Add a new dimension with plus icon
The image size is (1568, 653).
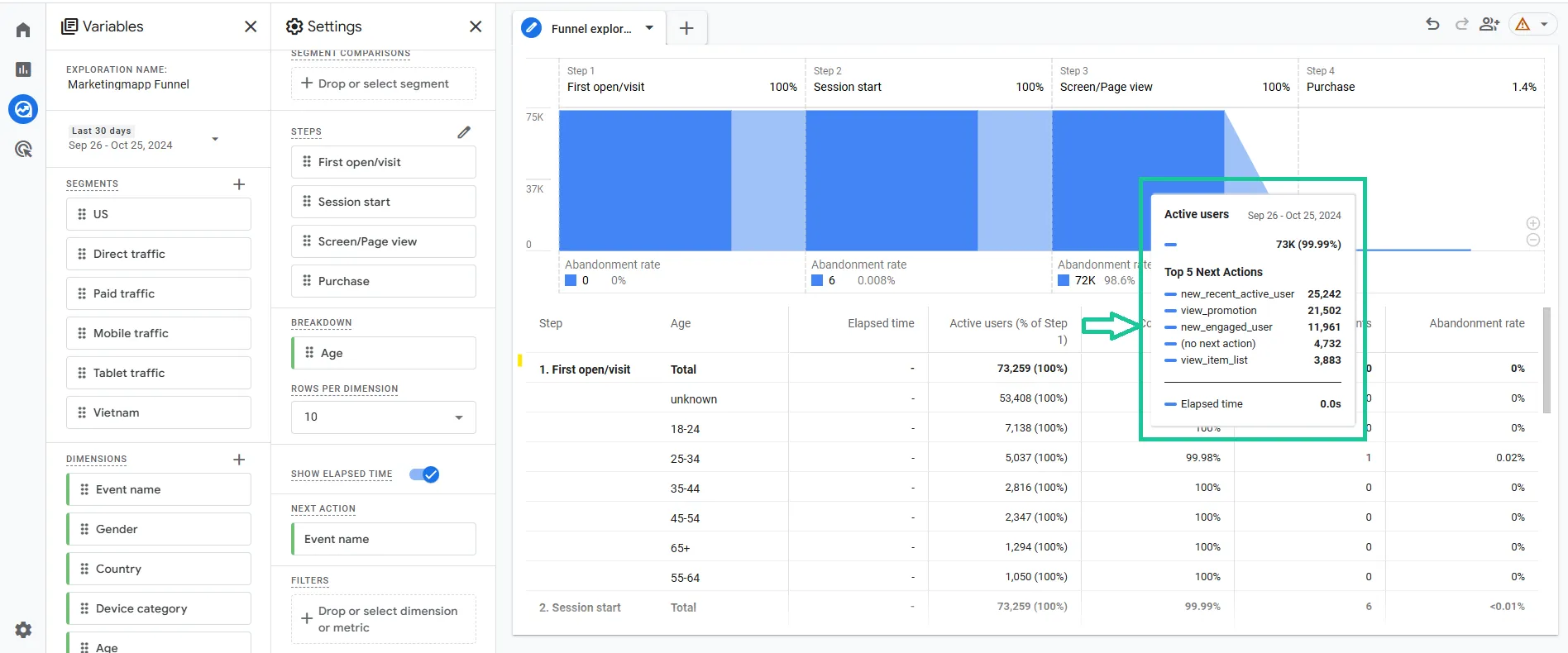pyautogui.click(x=239, y=460)
